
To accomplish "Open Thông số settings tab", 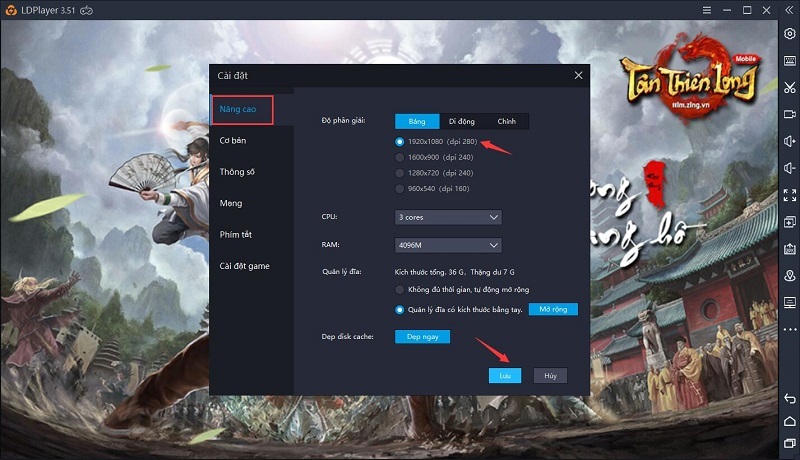I will coord(237,172).
